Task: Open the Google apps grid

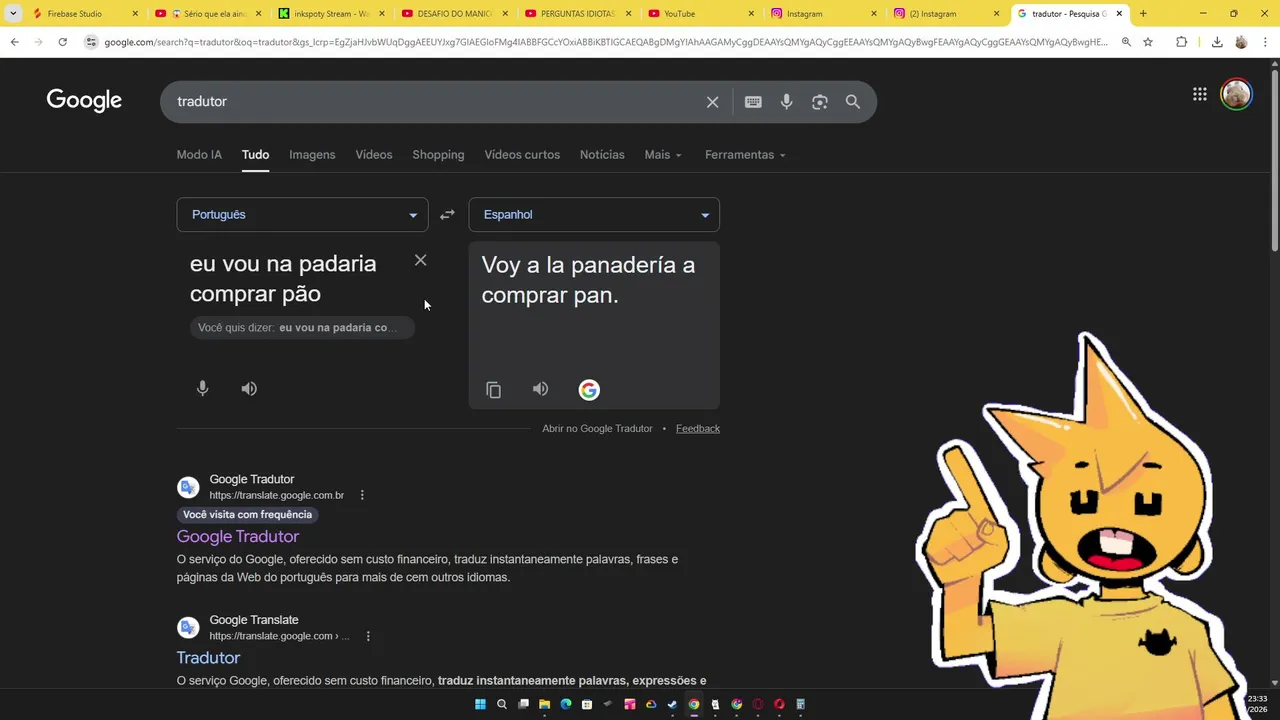Action: pos(1200,94)
